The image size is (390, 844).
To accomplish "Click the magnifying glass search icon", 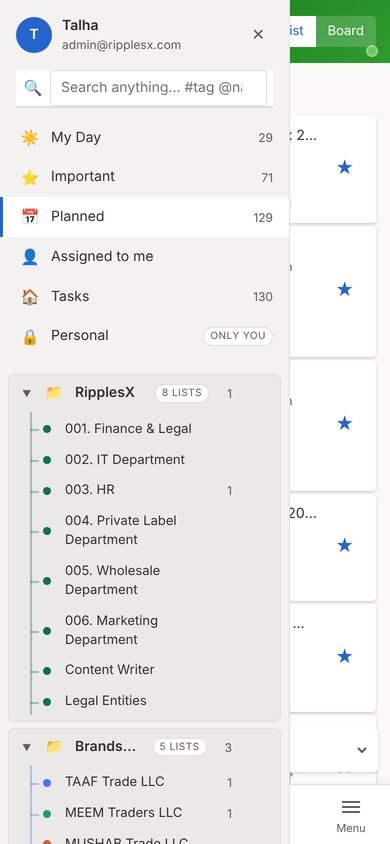I will point(33,88).
